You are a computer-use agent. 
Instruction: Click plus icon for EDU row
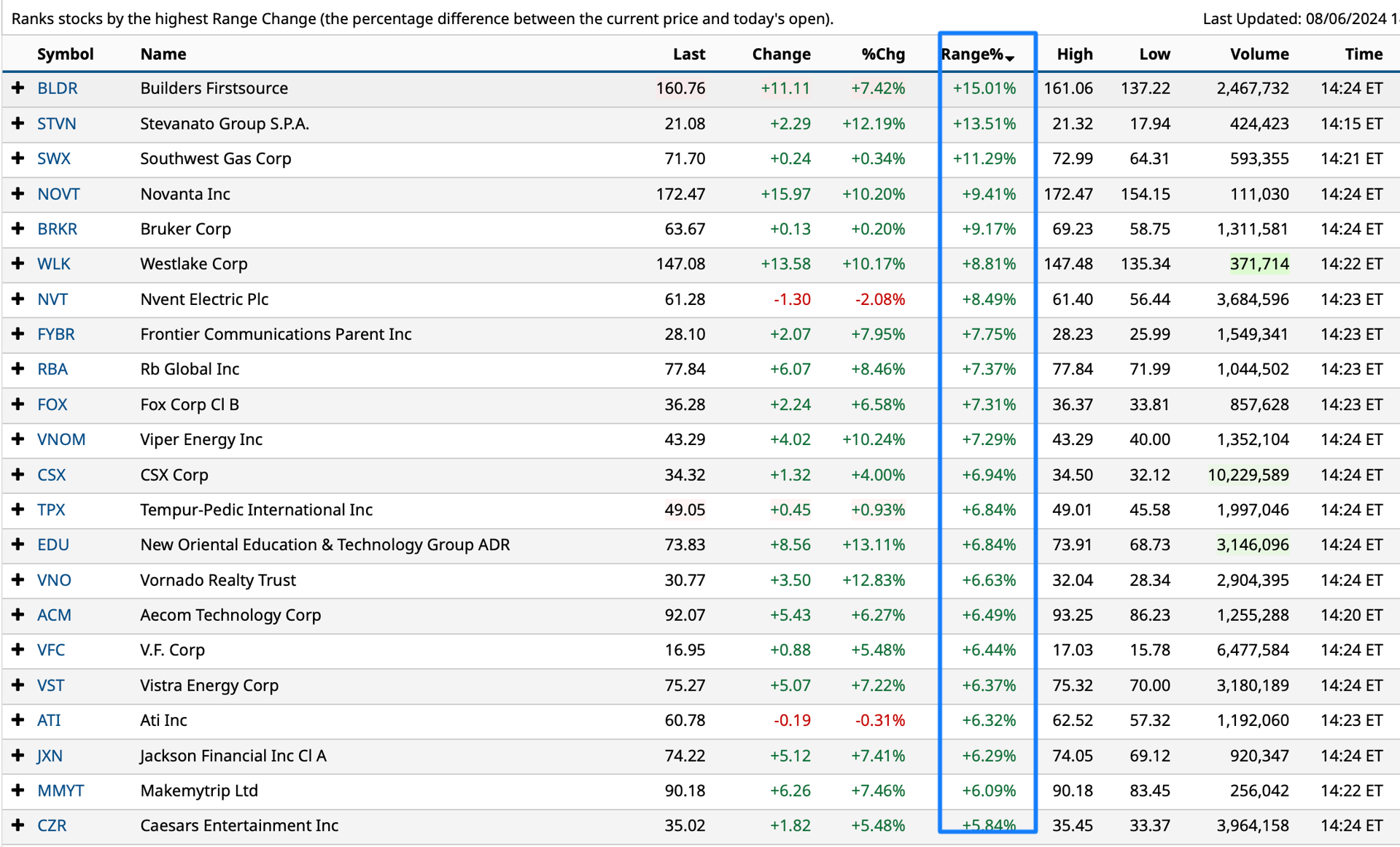18,545
